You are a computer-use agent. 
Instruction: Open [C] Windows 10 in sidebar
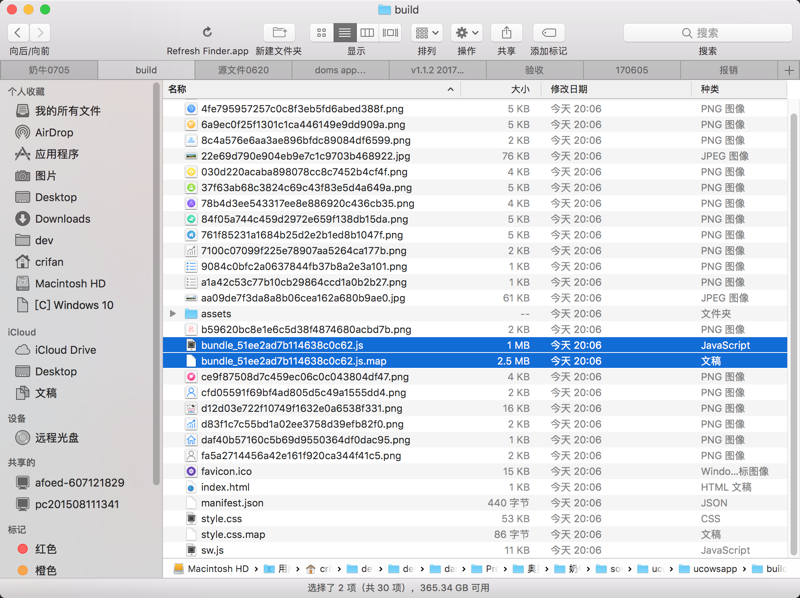[74, 305]
